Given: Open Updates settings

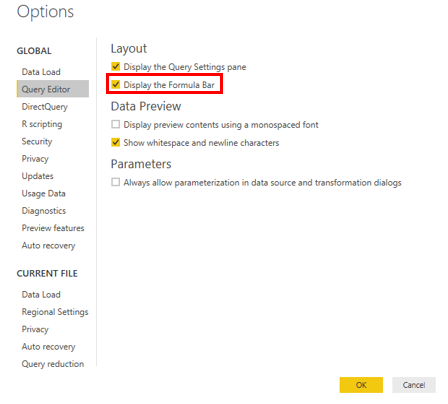Looking at the screenshot, I should click(38, 176).
